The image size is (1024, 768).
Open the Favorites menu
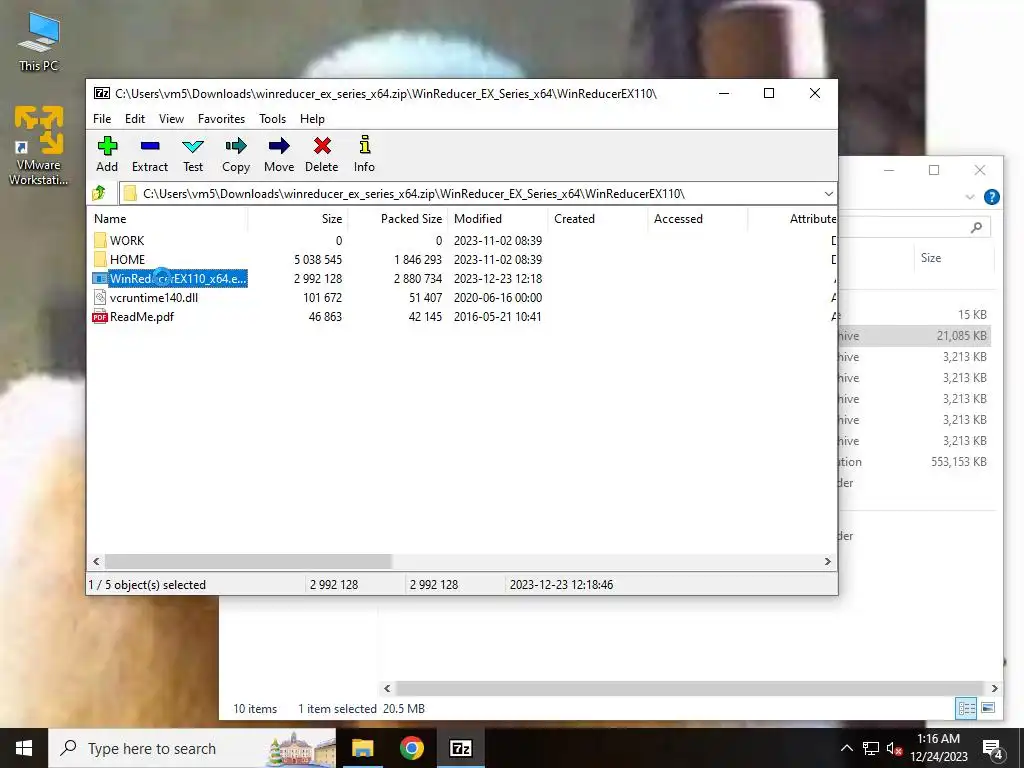(x=221, y=119)
